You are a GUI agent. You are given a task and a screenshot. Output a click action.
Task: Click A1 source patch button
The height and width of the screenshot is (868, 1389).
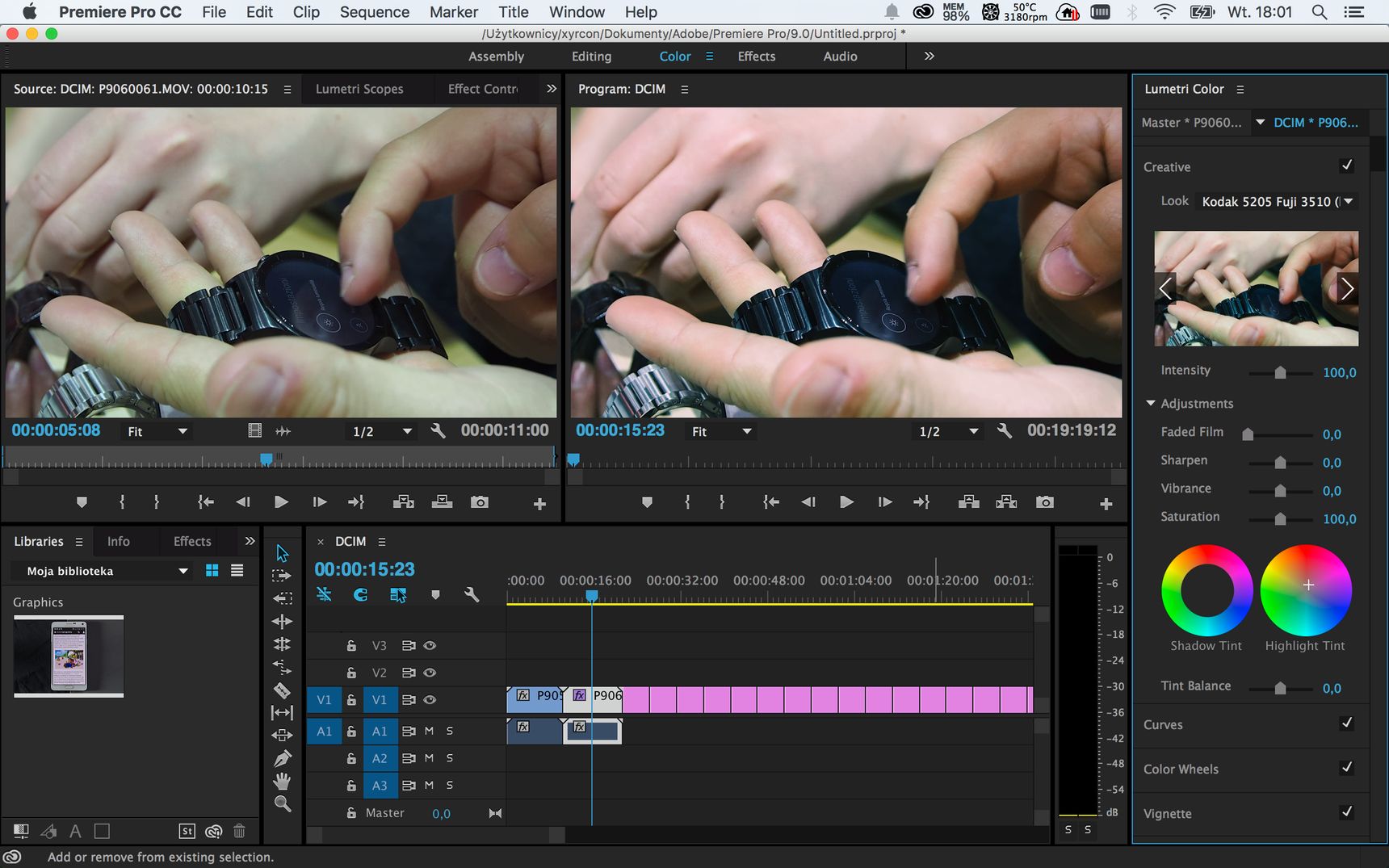[324, 732]
